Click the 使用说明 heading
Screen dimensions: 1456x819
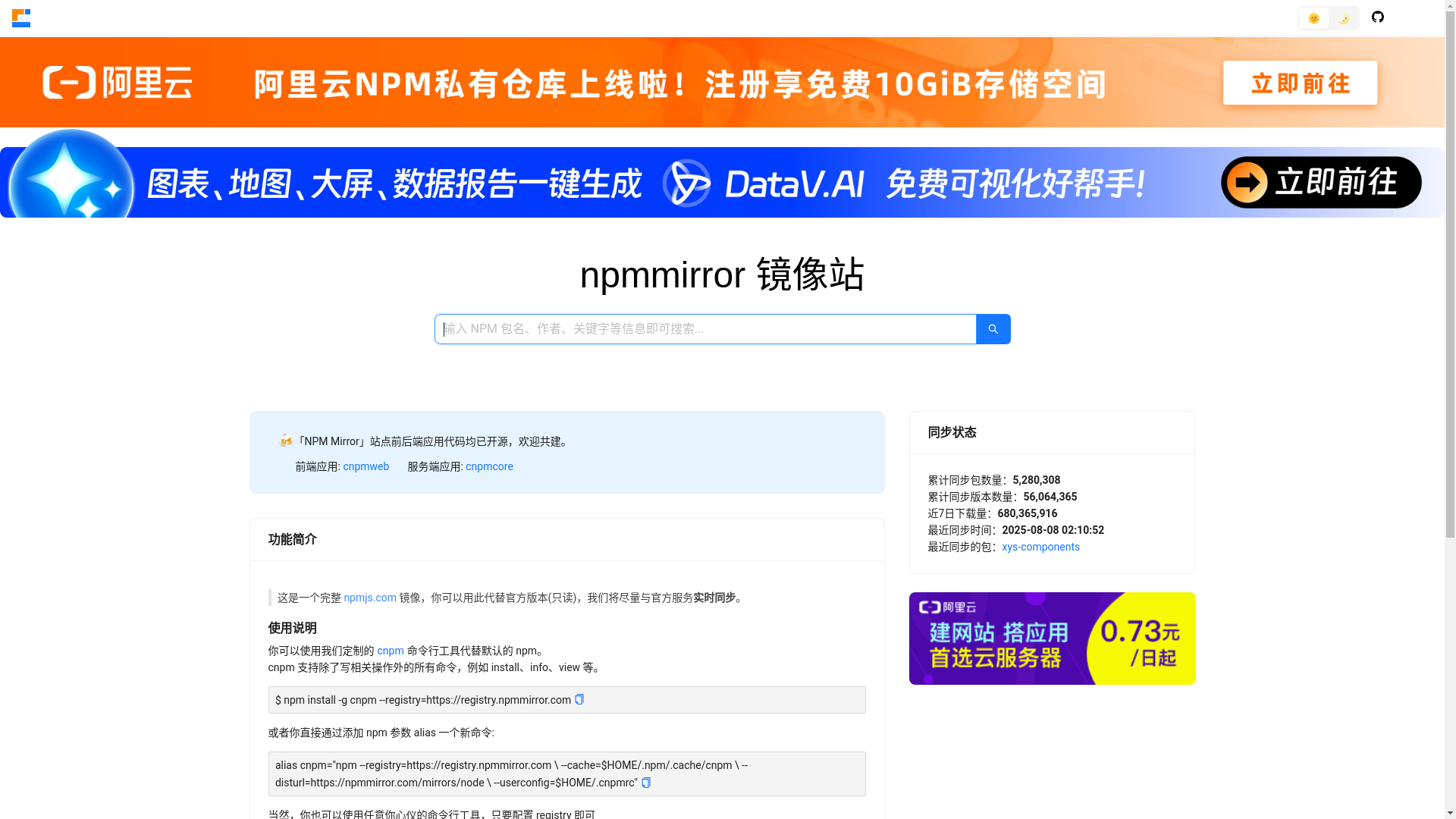click(292, 628)
